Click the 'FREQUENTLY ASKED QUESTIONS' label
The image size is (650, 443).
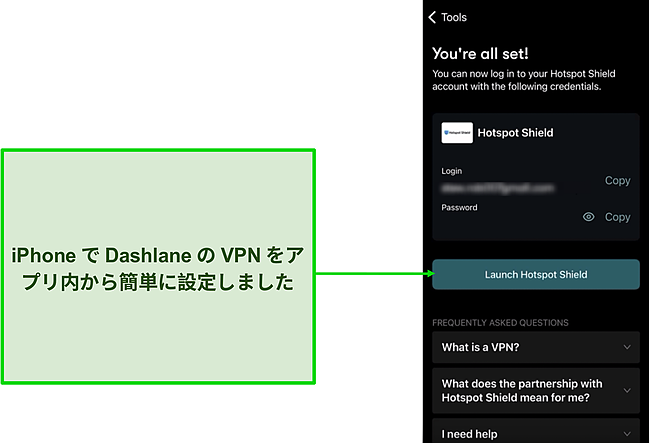(500, 322)
